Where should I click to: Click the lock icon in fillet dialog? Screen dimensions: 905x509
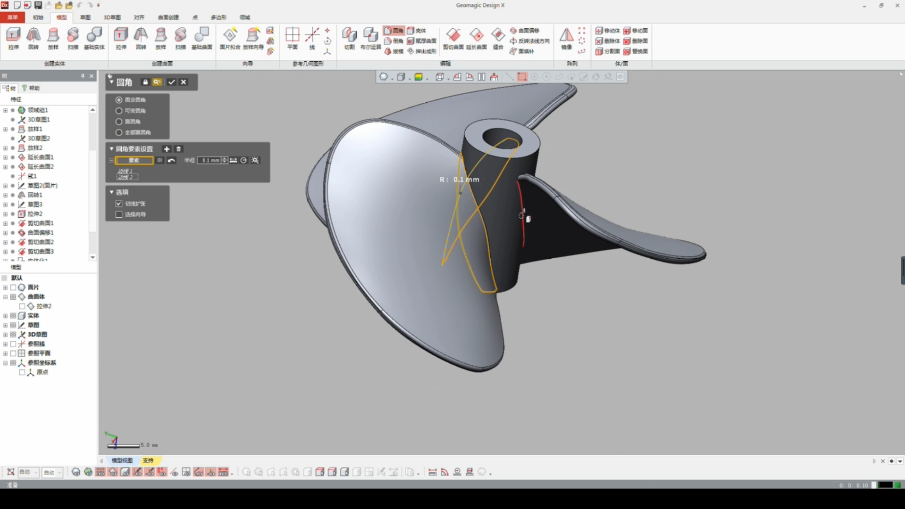[146, 82]
